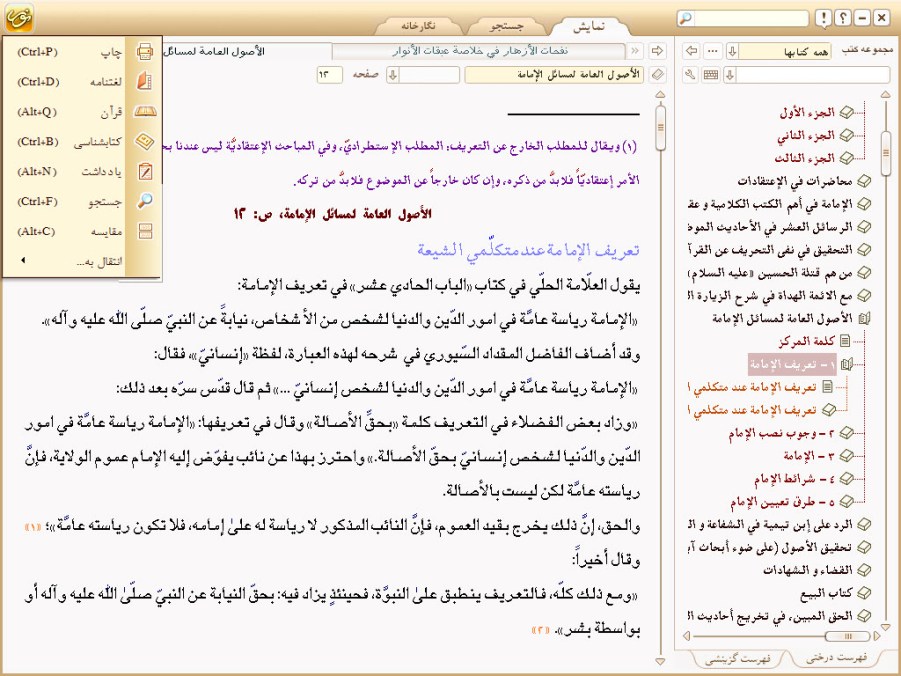The width and height of the screenshot is (901, 676).
Task: Open the Noor application logo menu
Action: 19,17
